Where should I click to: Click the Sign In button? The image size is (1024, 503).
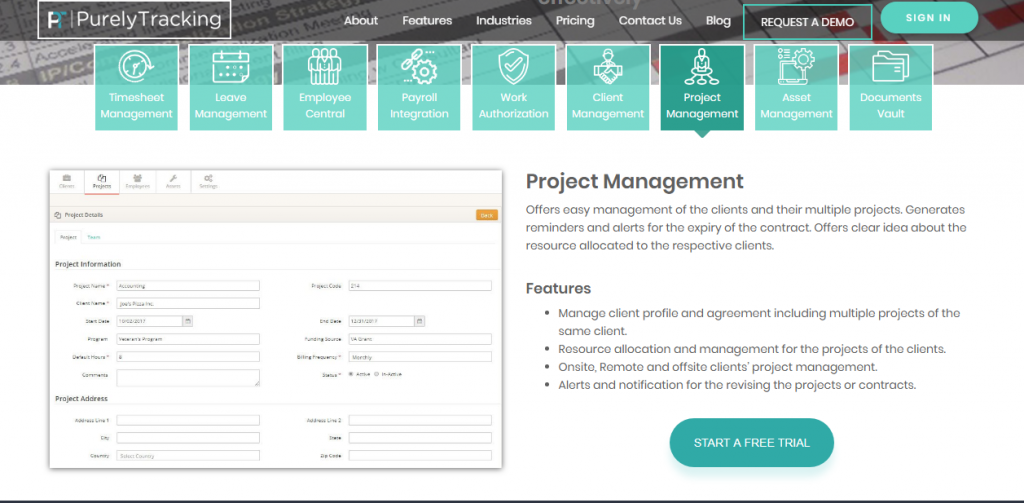(x=929, y=18)
